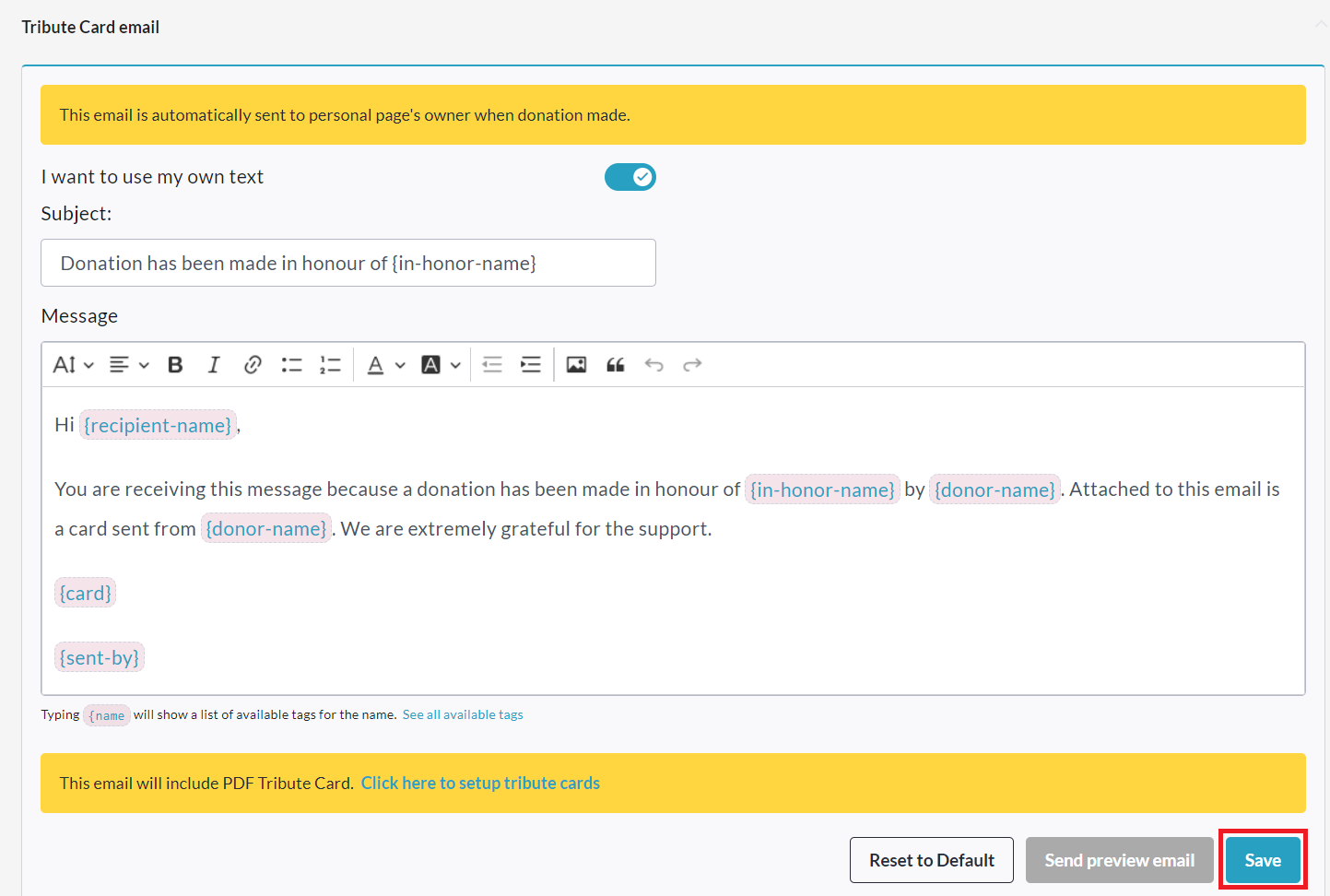The image size is (1330, 896).
Task: Increase indent of the paragraph
Action: (531, 365)
